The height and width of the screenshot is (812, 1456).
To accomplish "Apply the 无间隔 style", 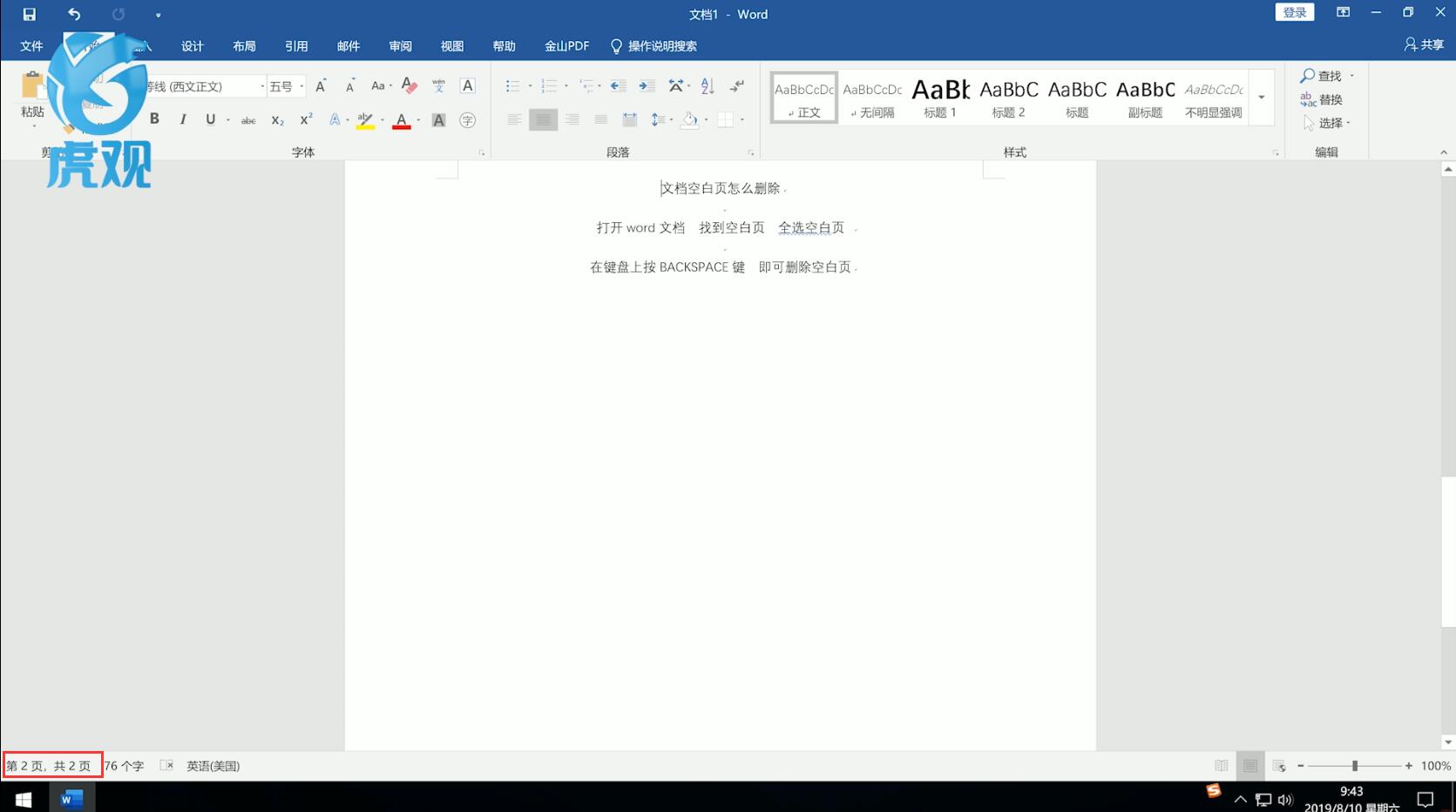I will click(x=872, y=98).
